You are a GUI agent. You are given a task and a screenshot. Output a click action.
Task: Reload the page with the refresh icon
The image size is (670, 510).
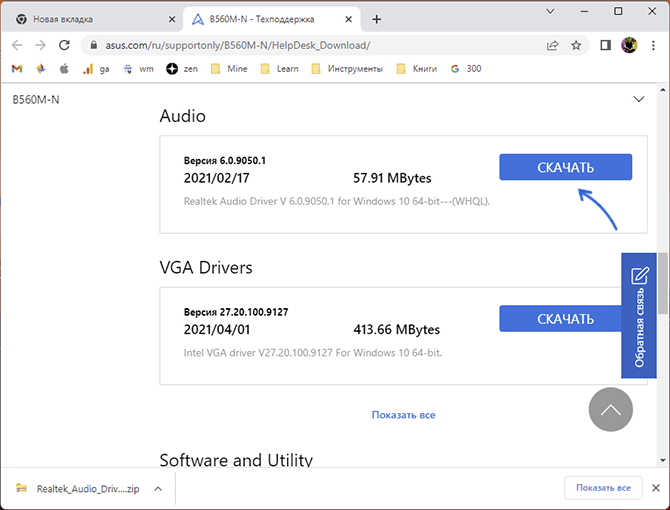(65, 45)
